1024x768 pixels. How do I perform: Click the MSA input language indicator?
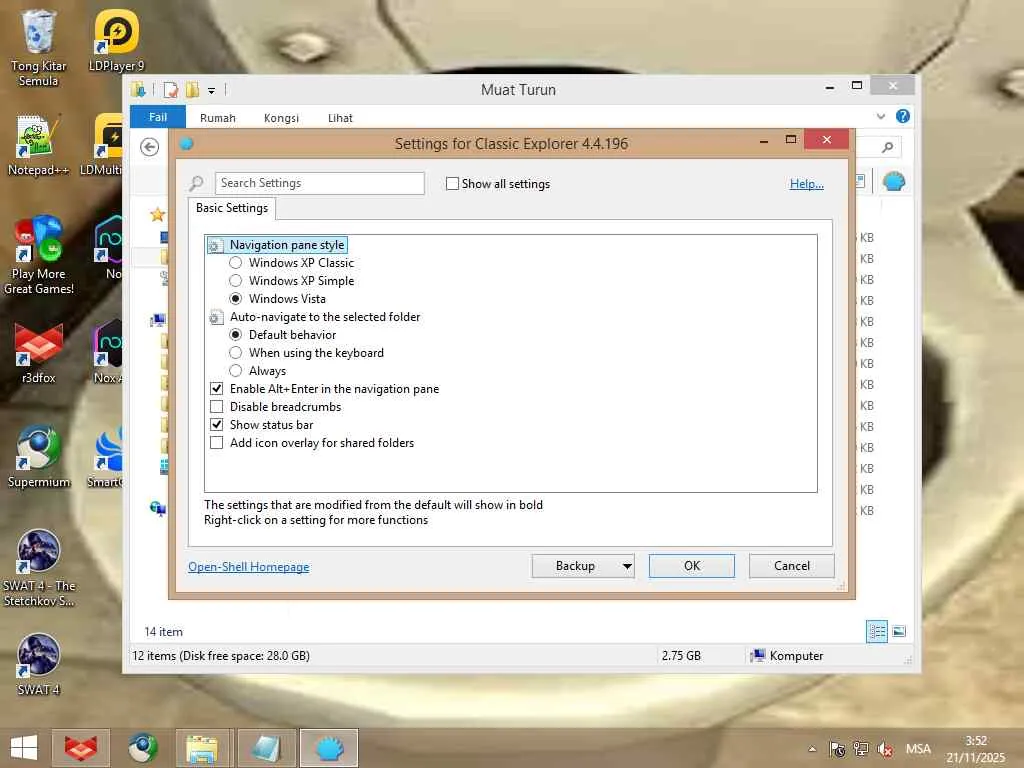918,749
